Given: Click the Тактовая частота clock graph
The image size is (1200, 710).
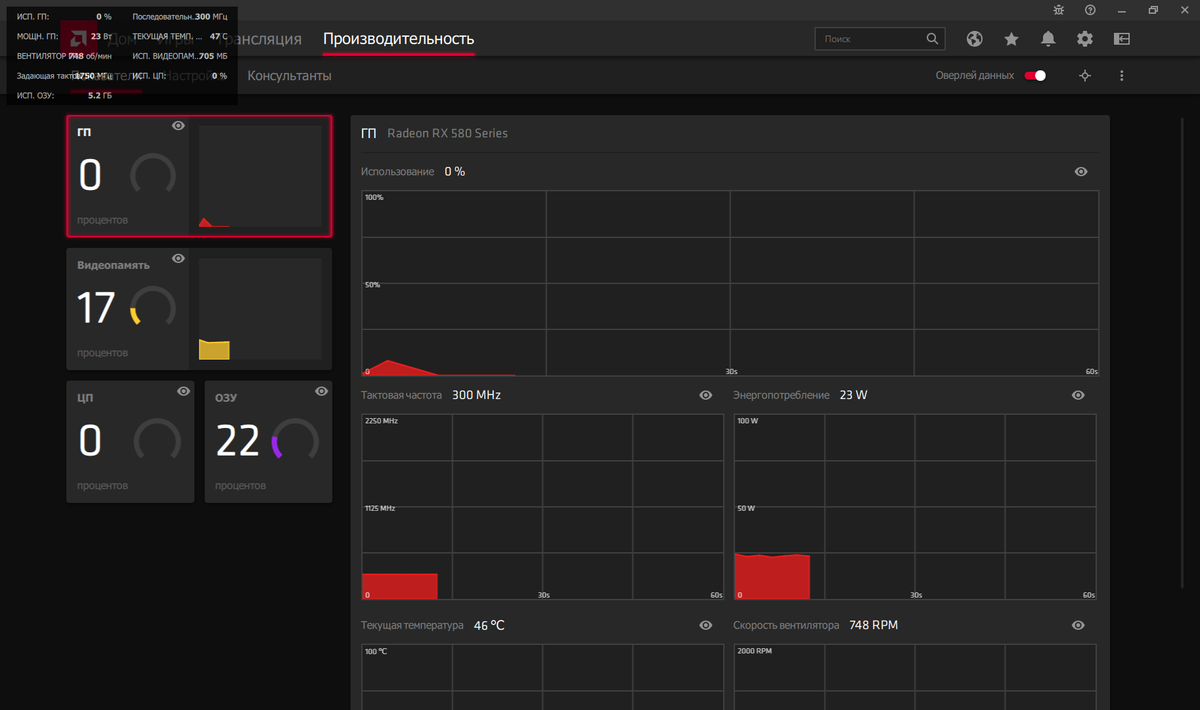Looking at the screenshot, I should (542, 507).
